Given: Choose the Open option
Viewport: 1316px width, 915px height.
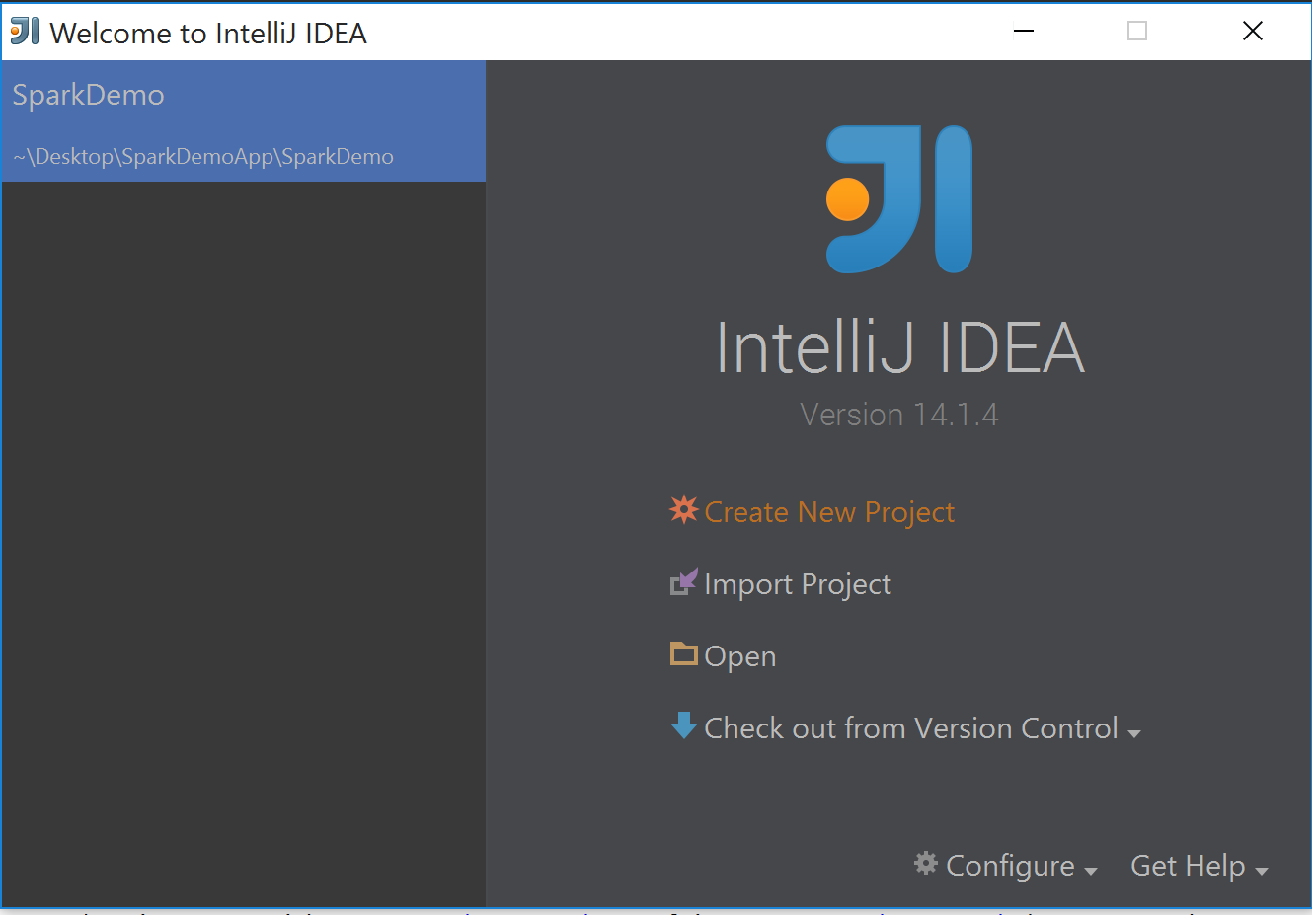Looking at the screenshot, I should [740, 656].
